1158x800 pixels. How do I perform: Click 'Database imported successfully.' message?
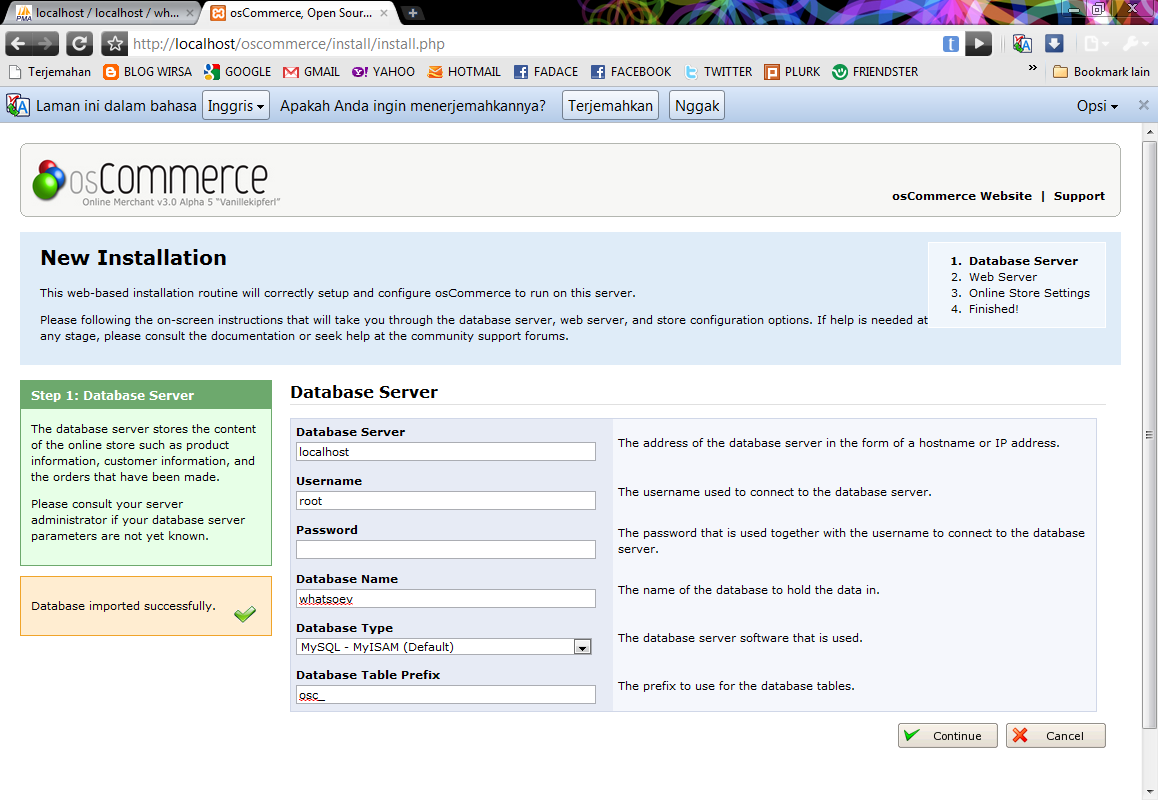click(x=123, y=606)
